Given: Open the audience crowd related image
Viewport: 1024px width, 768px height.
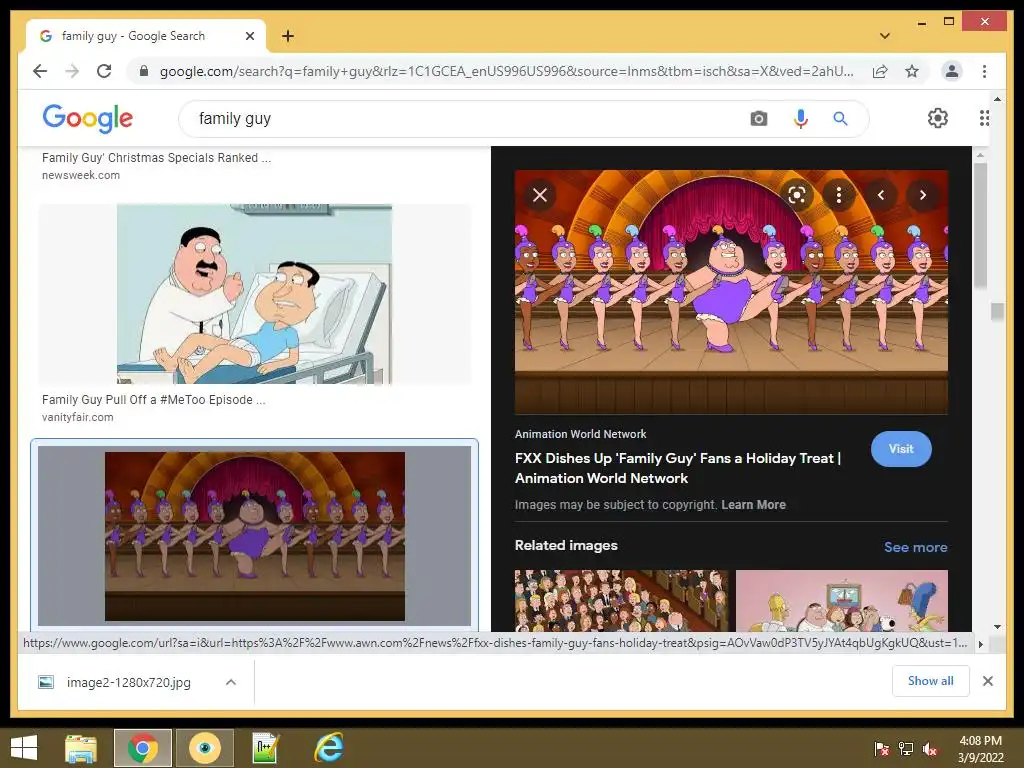Looking at the screenshot, I should pyautogui.click(x=622, y=601).
